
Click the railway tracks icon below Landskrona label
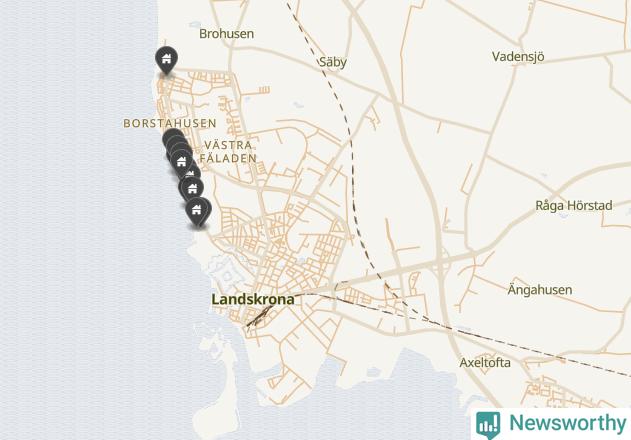[x=260, y=315]
